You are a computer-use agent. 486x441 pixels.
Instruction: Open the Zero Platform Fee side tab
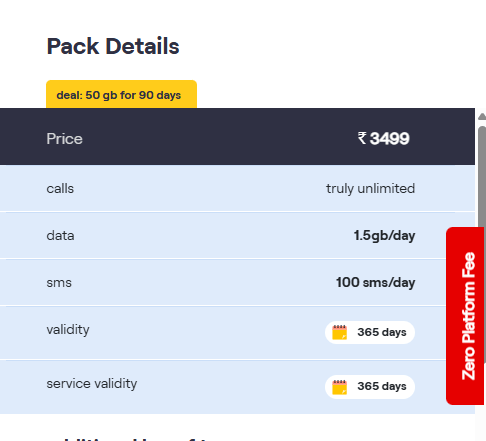click(465, 316)
